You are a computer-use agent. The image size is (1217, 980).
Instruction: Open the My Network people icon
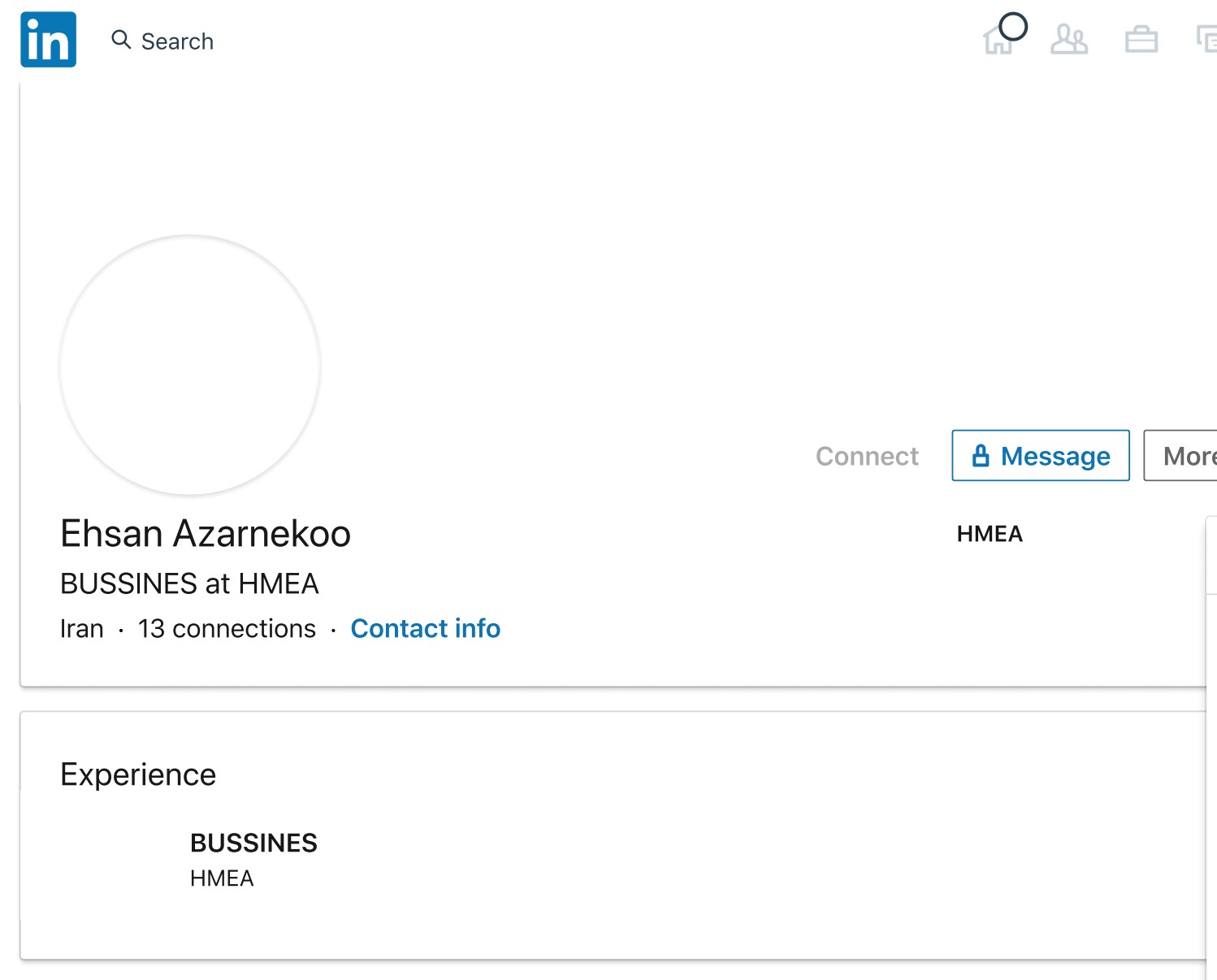click(1069, 39)
